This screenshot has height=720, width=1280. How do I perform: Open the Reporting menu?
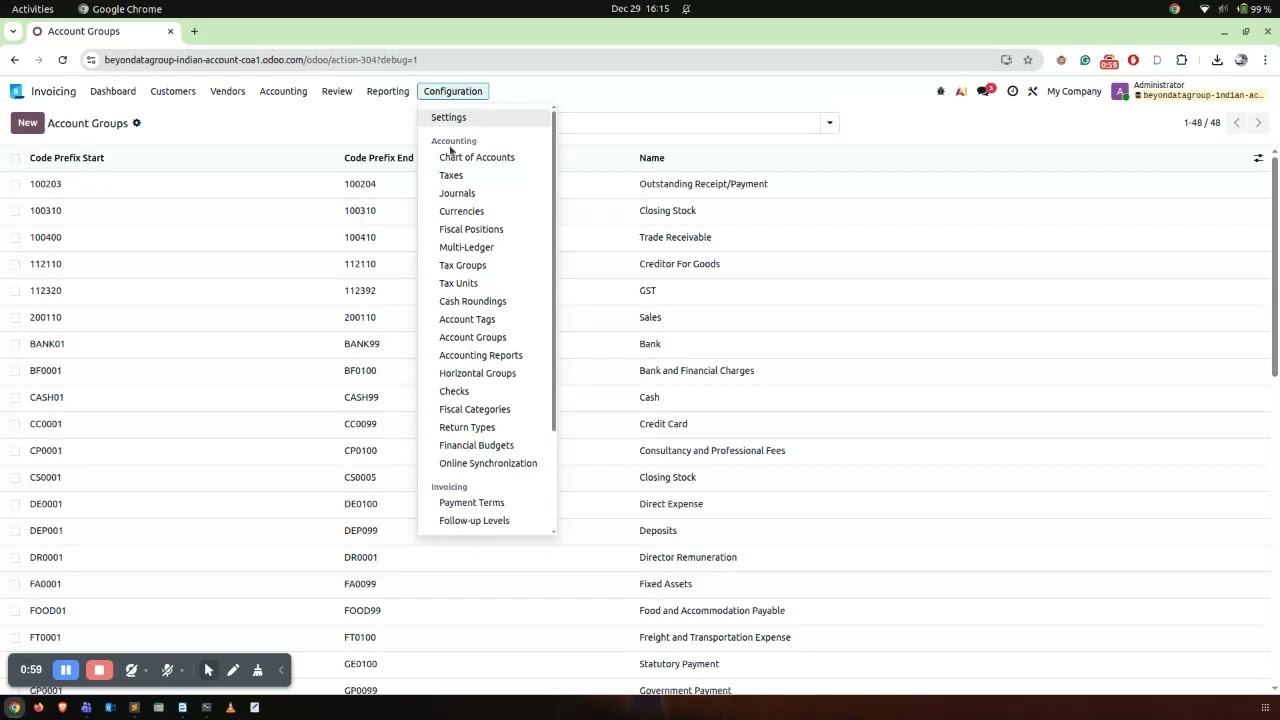pyautogui.click(x=387, y=91)
